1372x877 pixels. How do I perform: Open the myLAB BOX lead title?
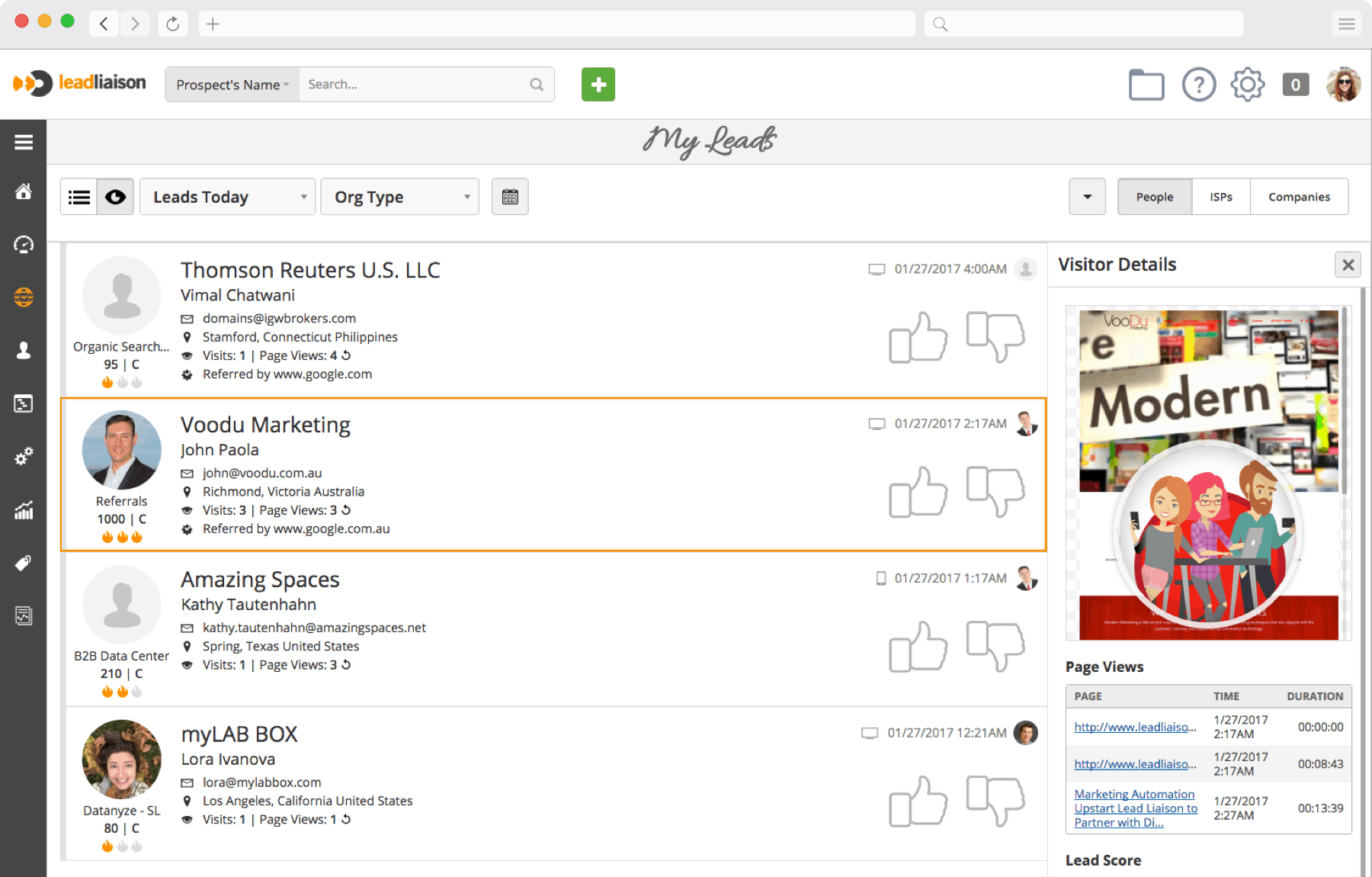tap(239, 734)
